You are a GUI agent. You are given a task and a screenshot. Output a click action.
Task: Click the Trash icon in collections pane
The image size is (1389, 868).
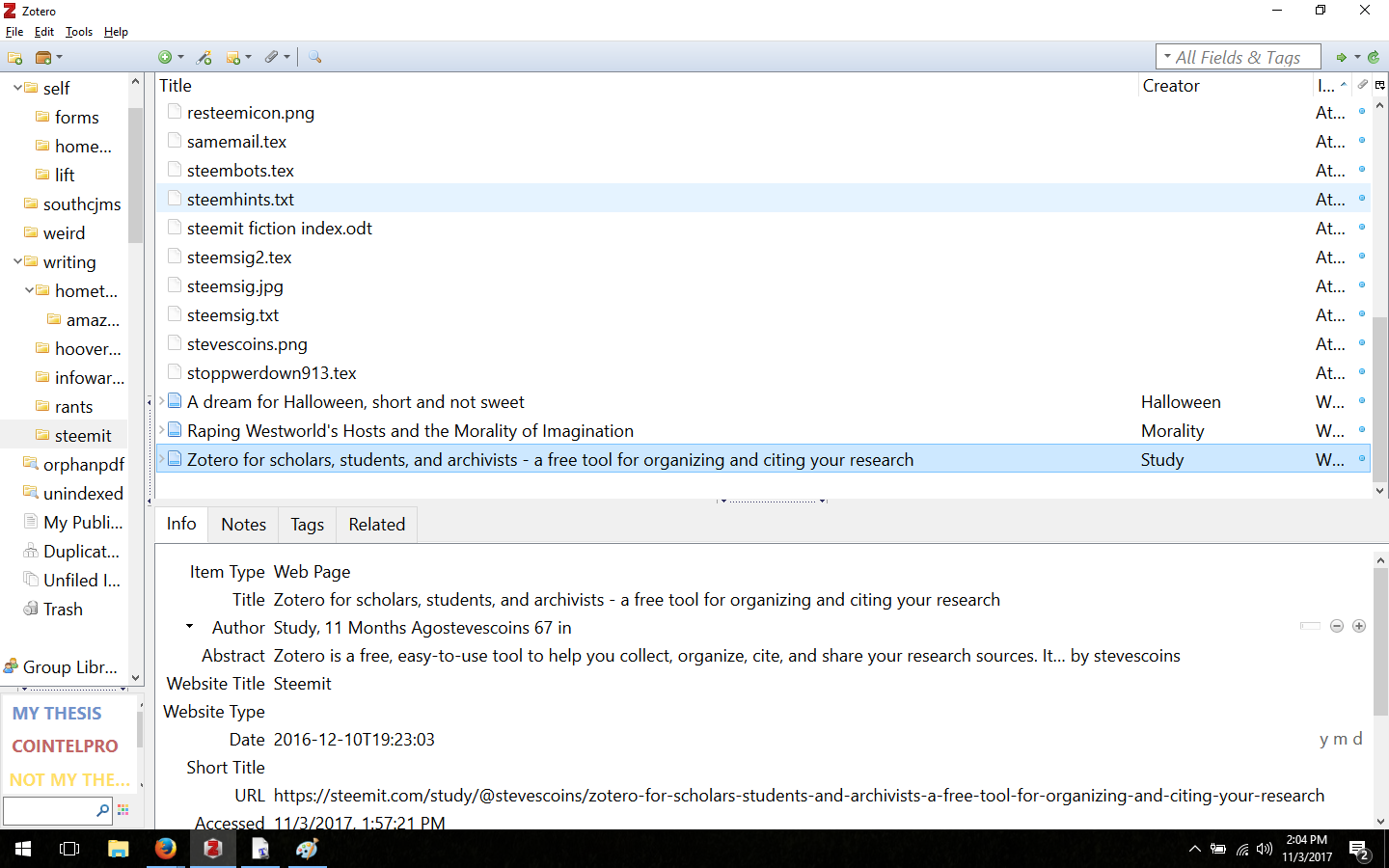31,609
